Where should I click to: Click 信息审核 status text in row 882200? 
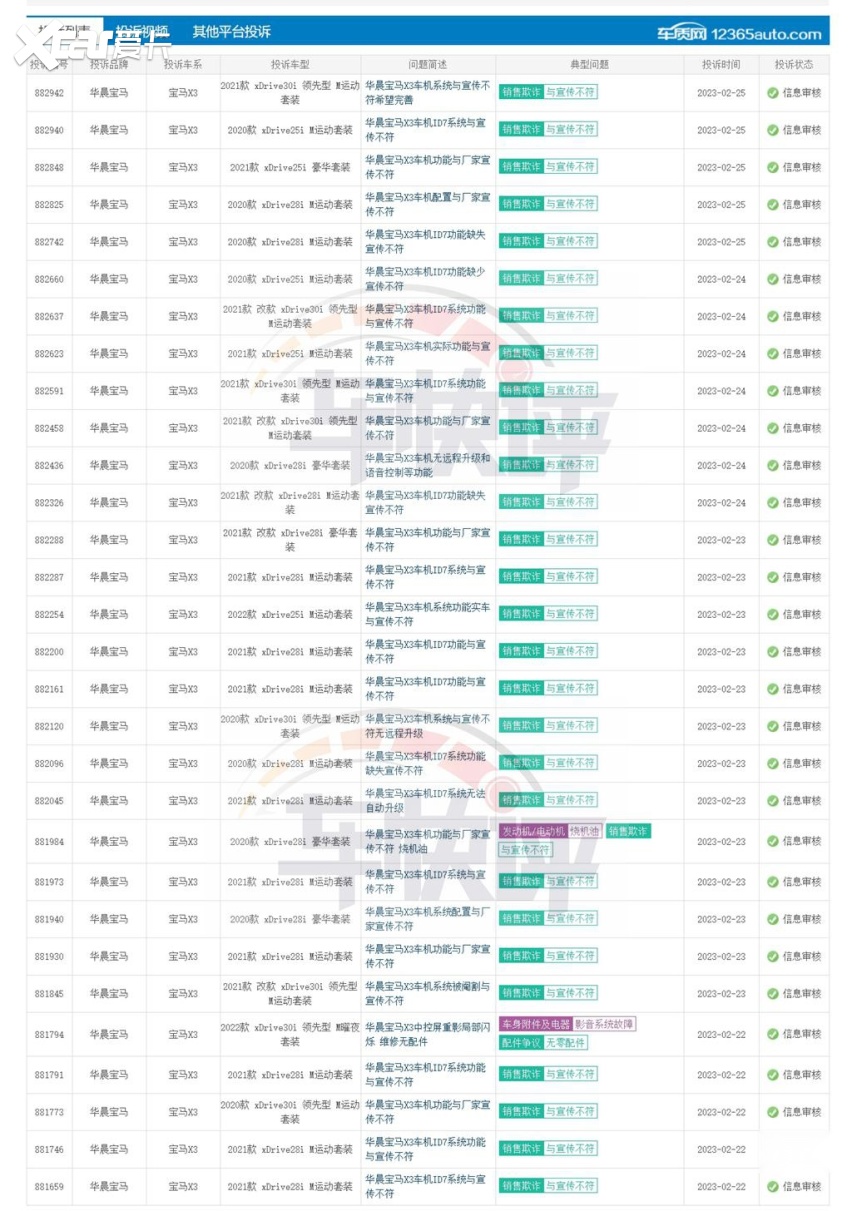point(802,652)
